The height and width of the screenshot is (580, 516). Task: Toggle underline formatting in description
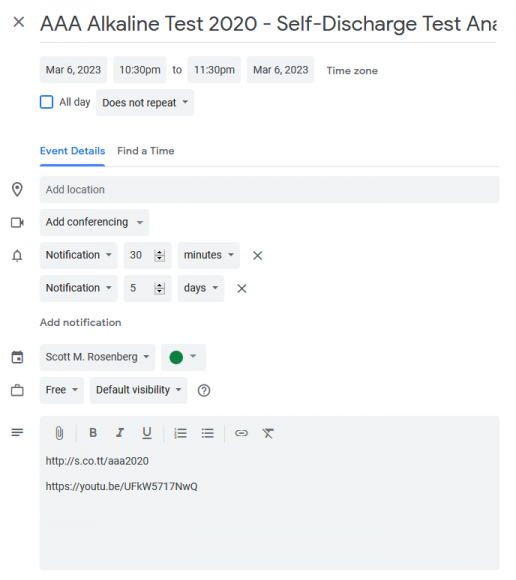[147, 432]
